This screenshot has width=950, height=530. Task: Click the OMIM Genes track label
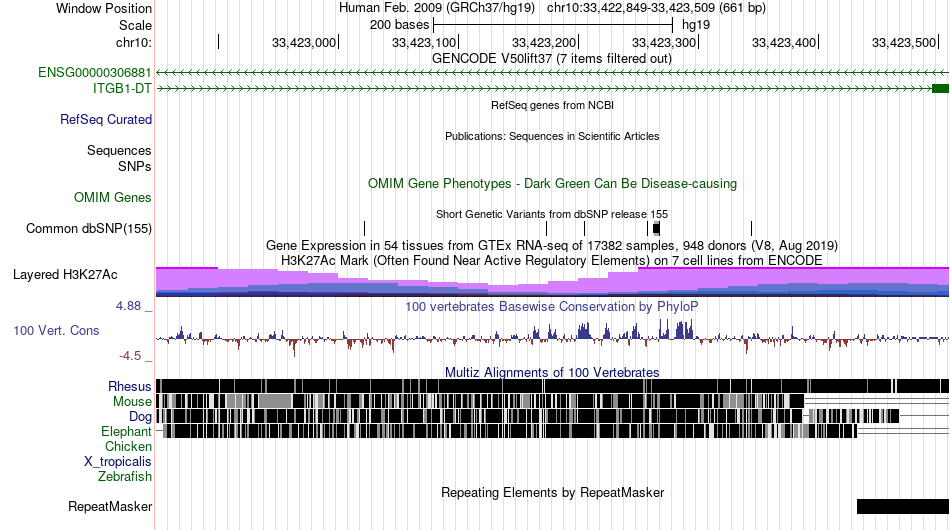tap(113, 197)
